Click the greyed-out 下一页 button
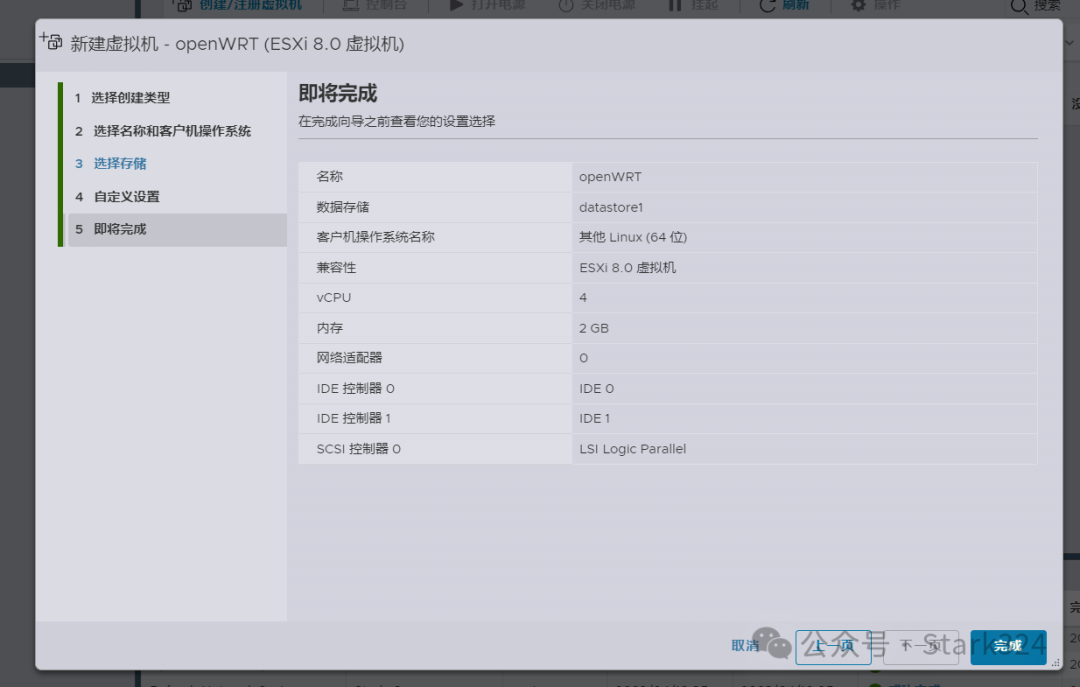The image size is (1080, 687). [920, 646]
